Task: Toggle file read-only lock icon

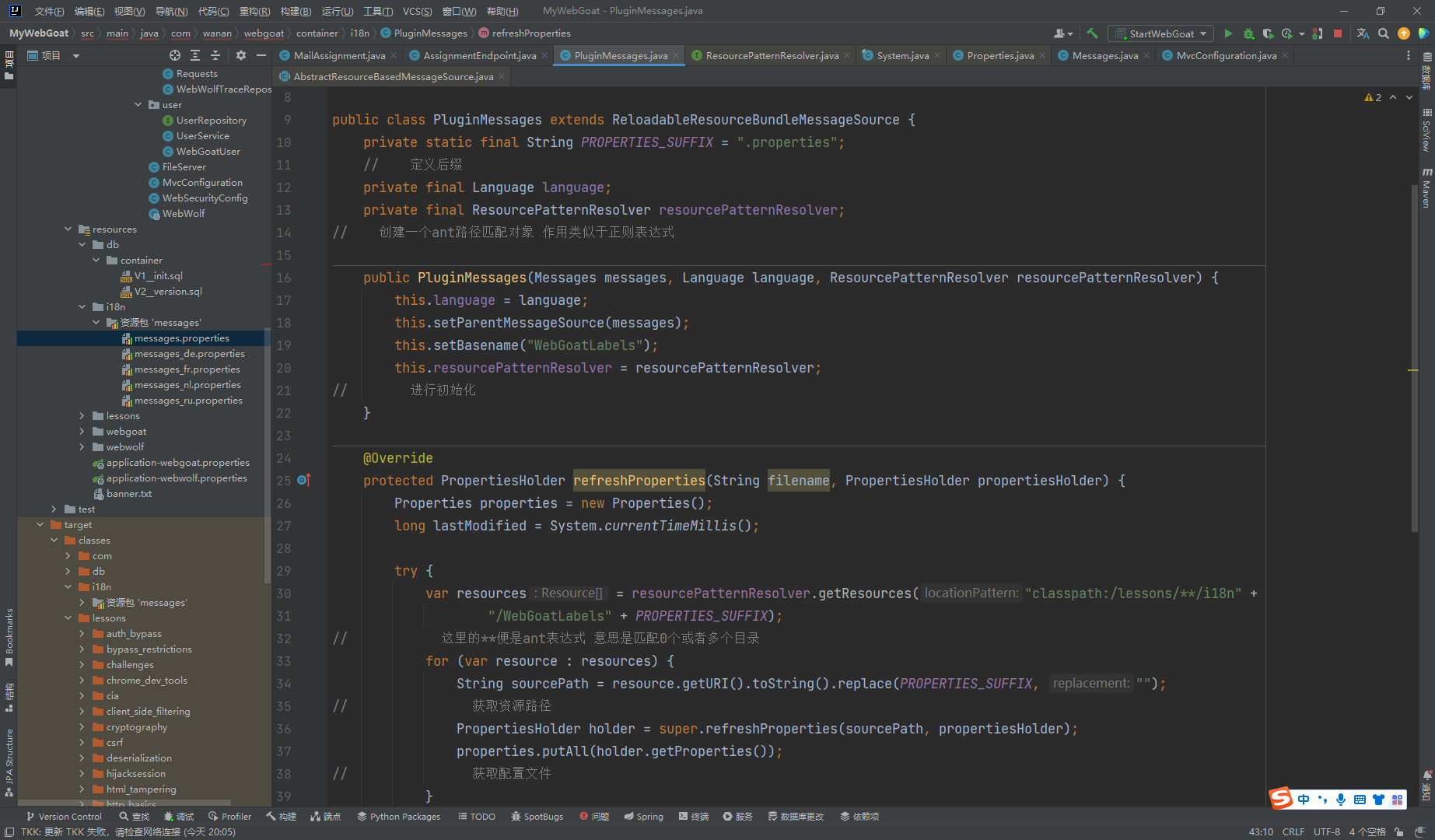Action: pos(1399,831)
